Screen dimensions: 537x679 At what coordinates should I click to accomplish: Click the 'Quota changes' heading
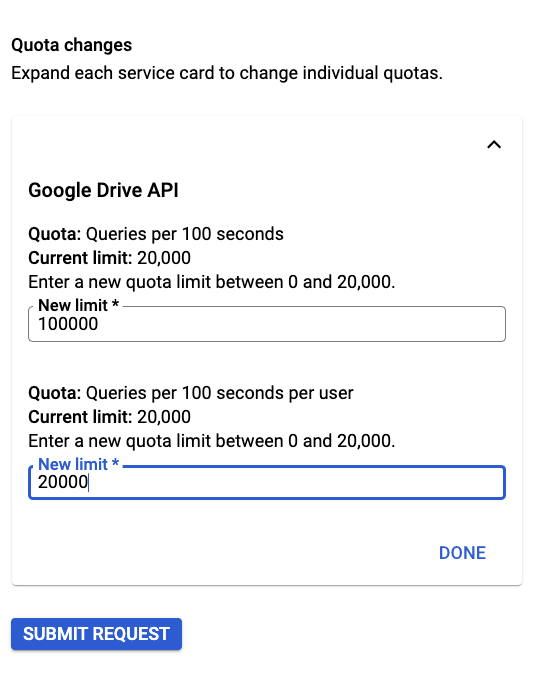[71, 45]
